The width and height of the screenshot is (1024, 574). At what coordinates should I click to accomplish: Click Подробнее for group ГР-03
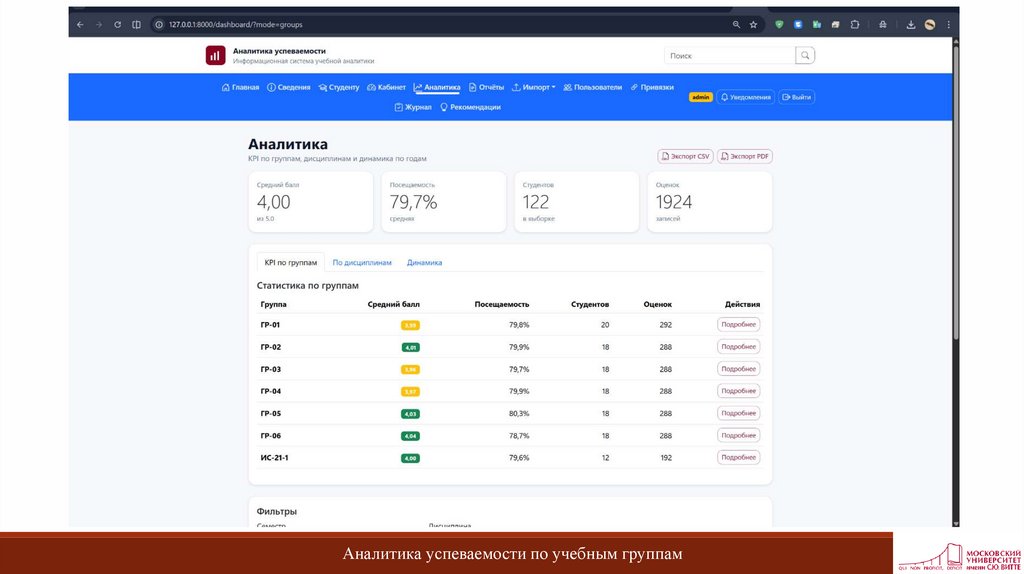(738, 369)
